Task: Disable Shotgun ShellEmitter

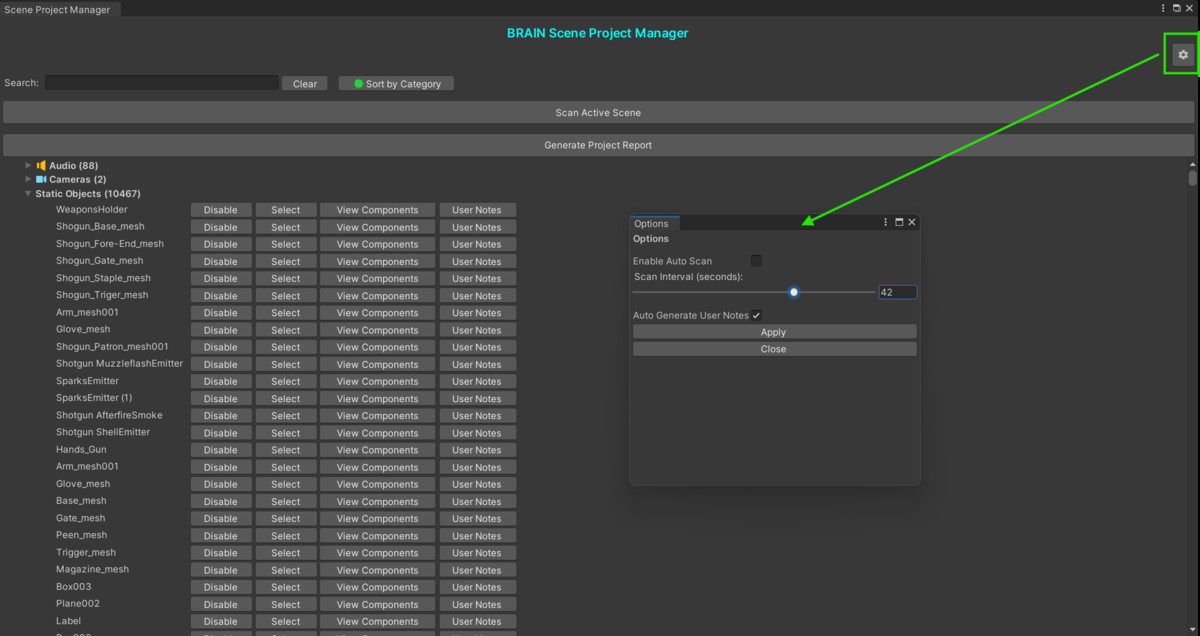Action: pos(221,433)
